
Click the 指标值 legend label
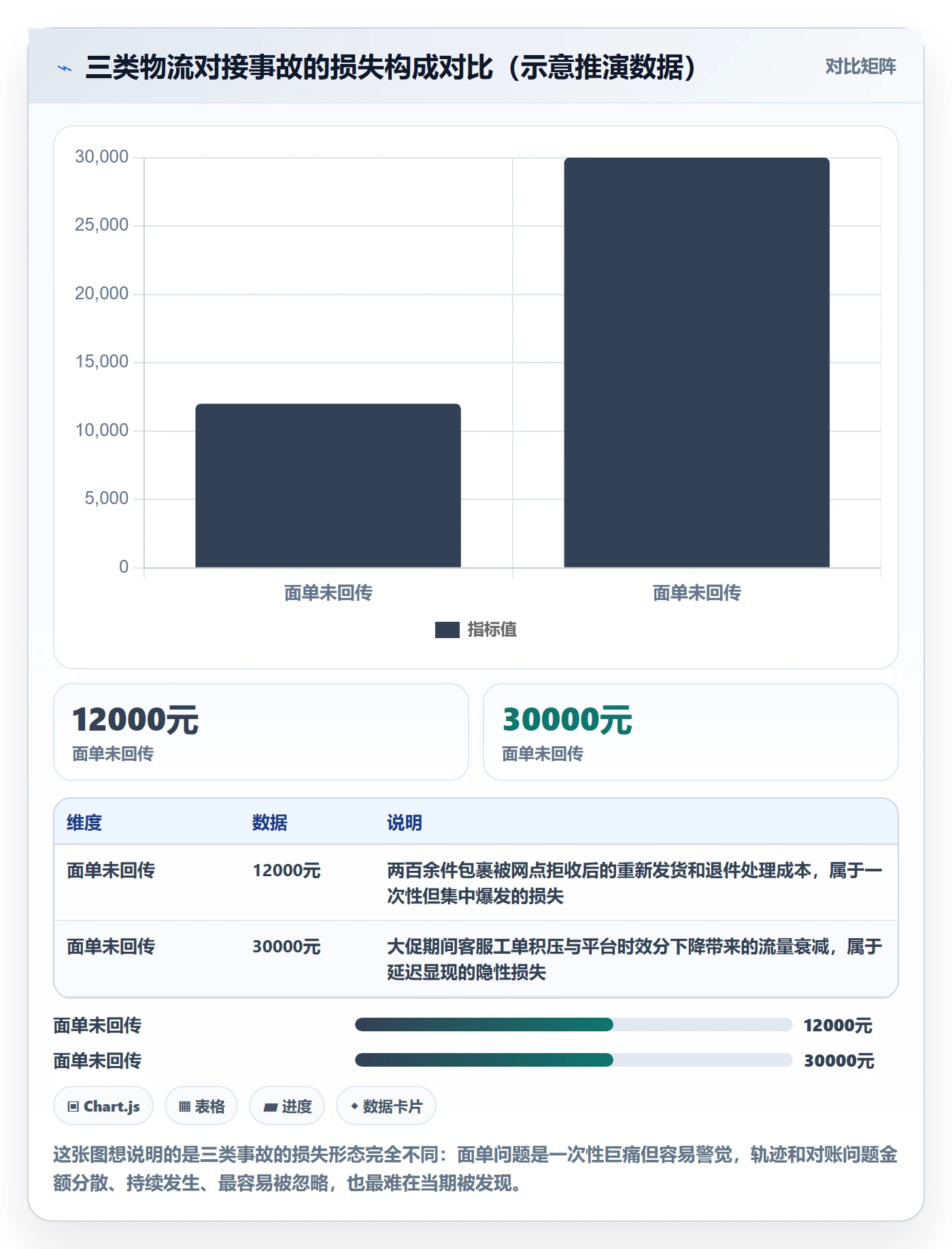[x=492, y=630]
